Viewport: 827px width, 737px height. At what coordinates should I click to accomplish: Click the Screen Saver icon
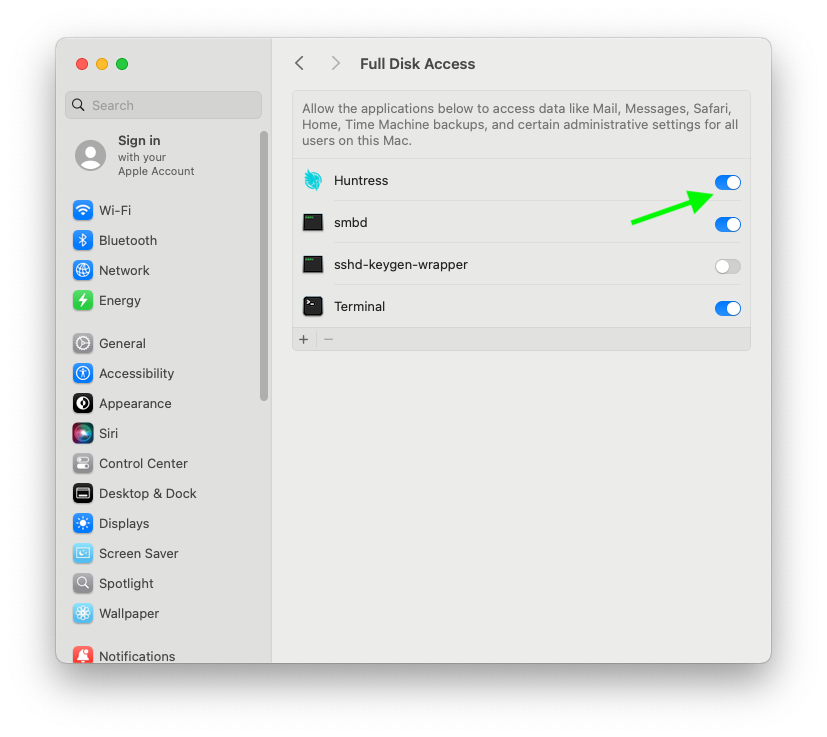(x=83, y=554)
